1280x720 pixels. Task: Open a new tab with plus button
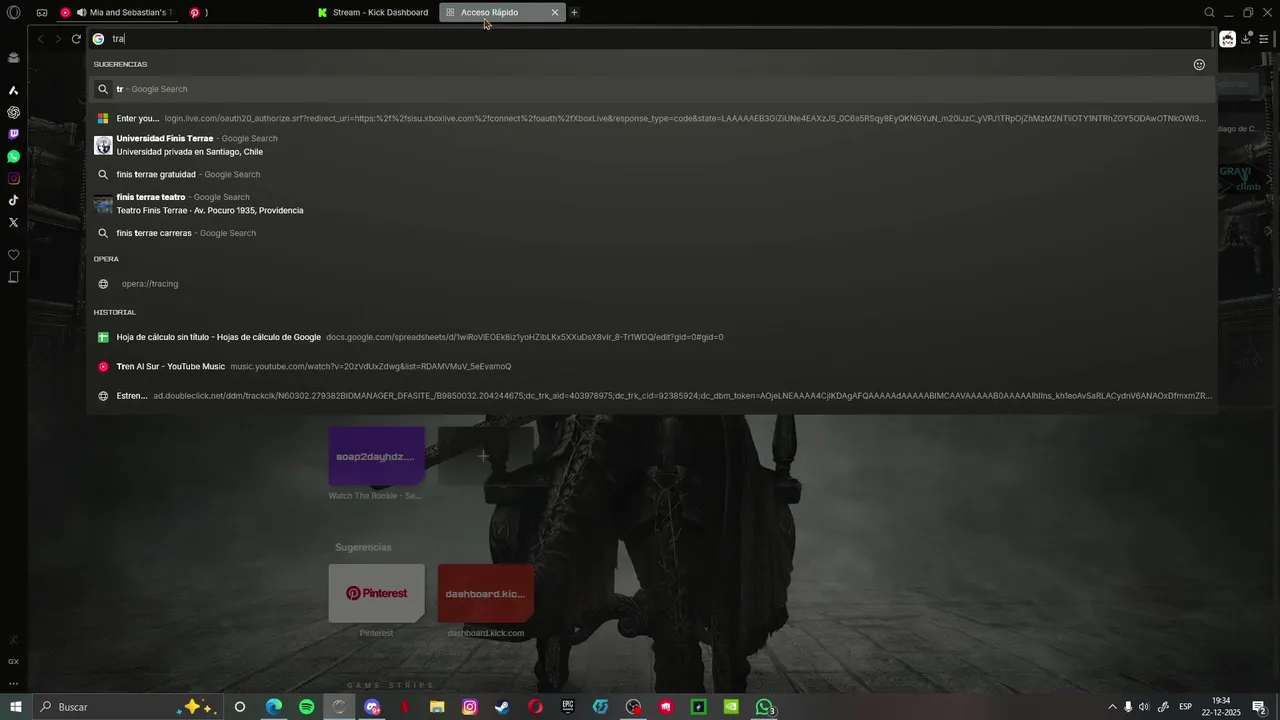[x=574, y=13]
